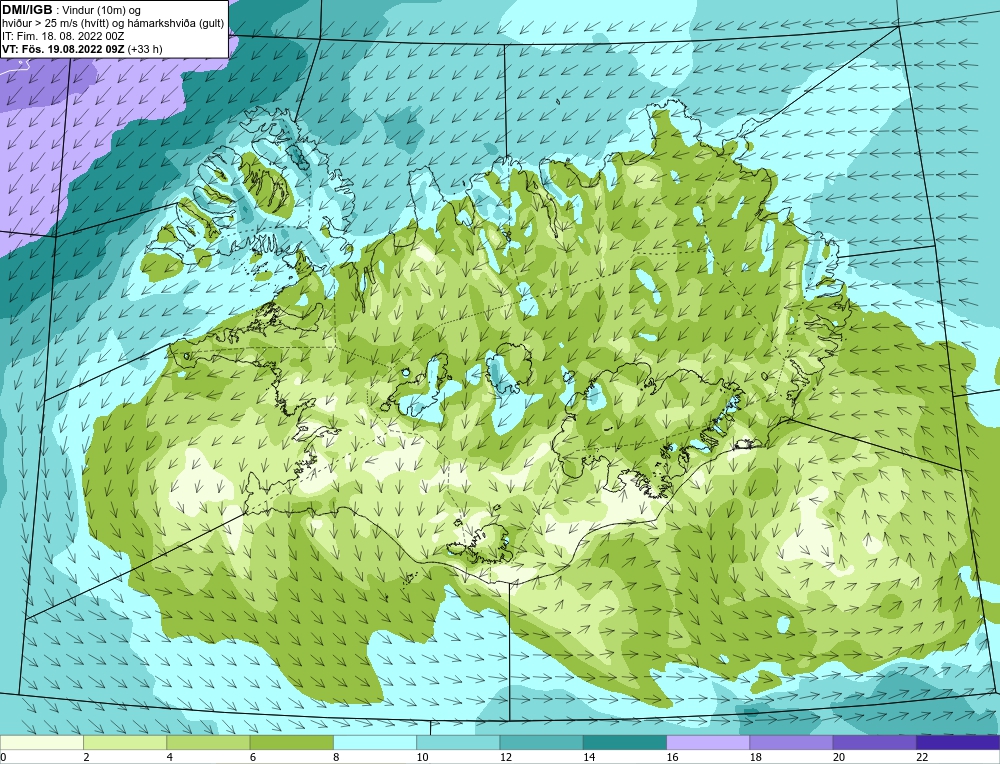The width and height of the screenshot is (1000, 764).
Task: Click the 18–20 m/s legend swatch
Action: point(791,743)
